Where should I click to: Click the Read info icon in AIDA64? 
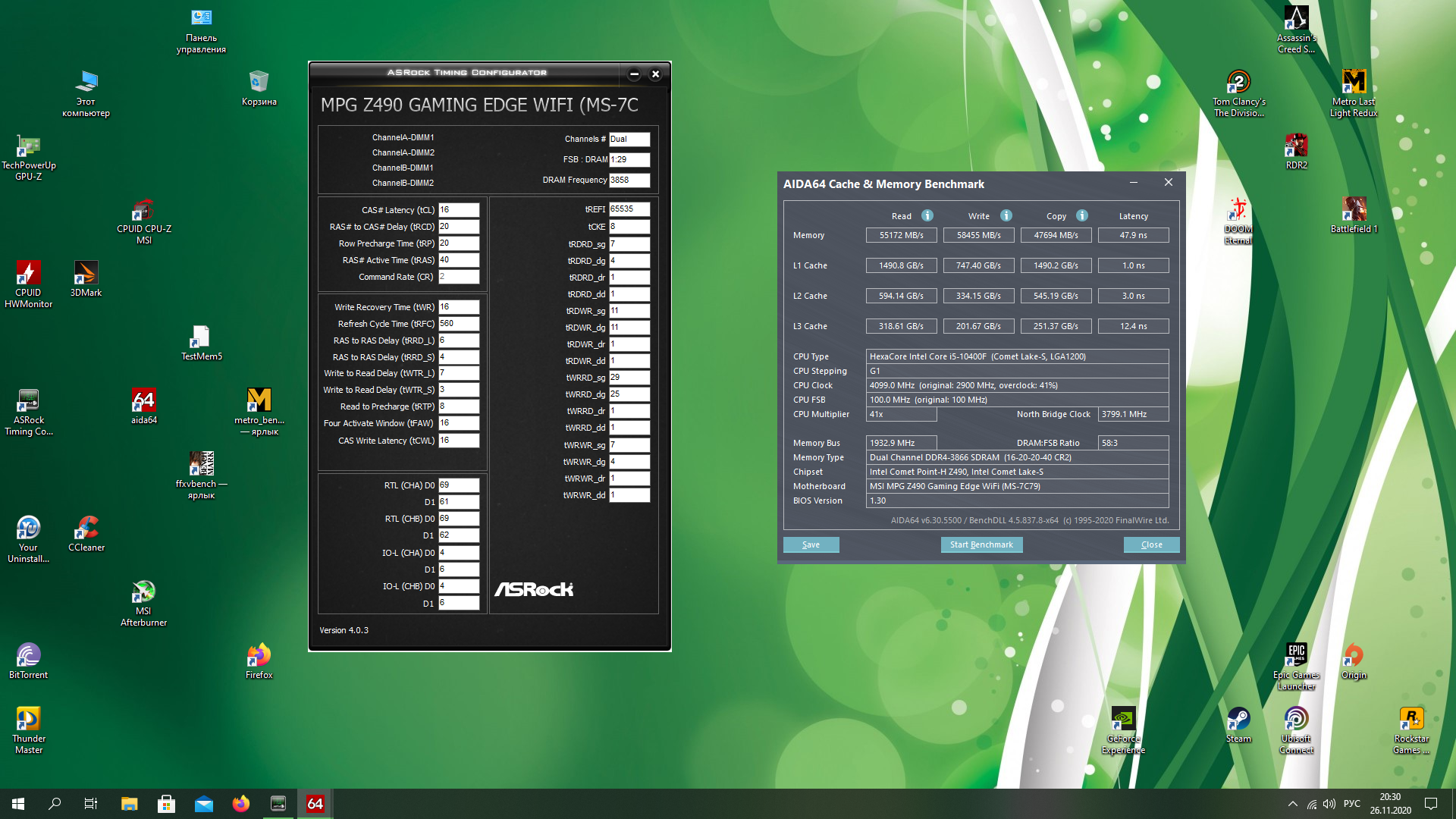click(x=927, y=215)
